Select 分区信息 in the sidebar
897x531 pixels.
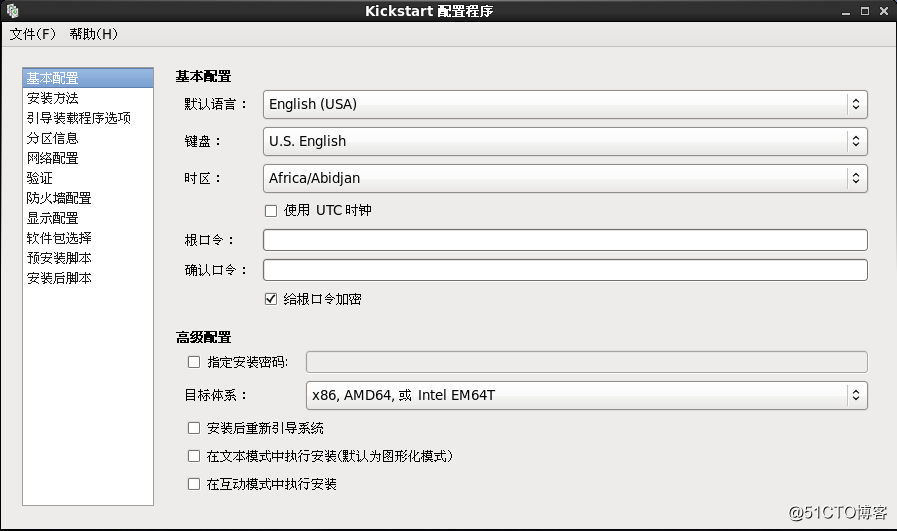88,138
